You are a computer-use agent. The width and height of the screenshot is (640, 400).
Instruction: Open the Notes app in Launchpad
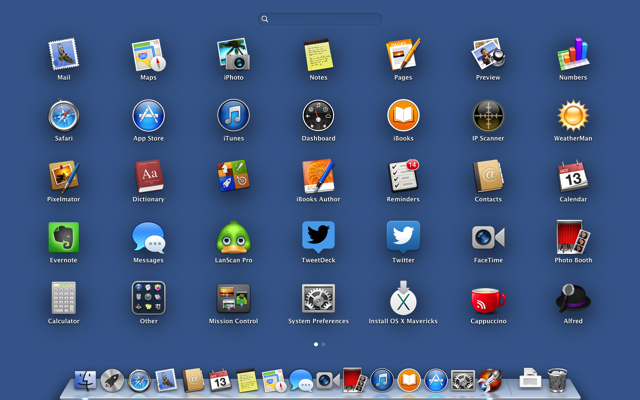tap(318, 54)
